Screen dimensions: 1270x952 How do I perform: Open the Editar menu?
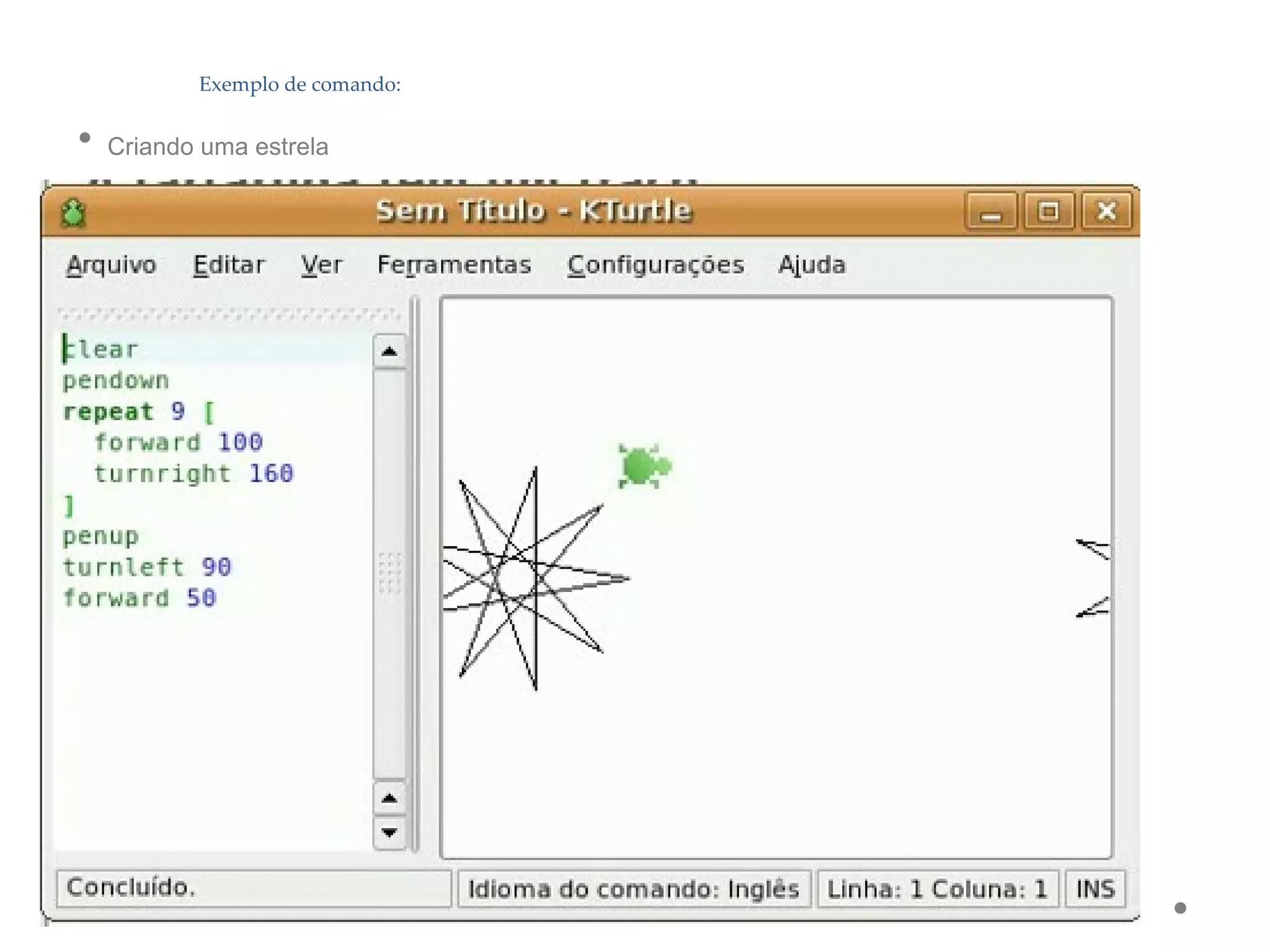click(229, 265)
